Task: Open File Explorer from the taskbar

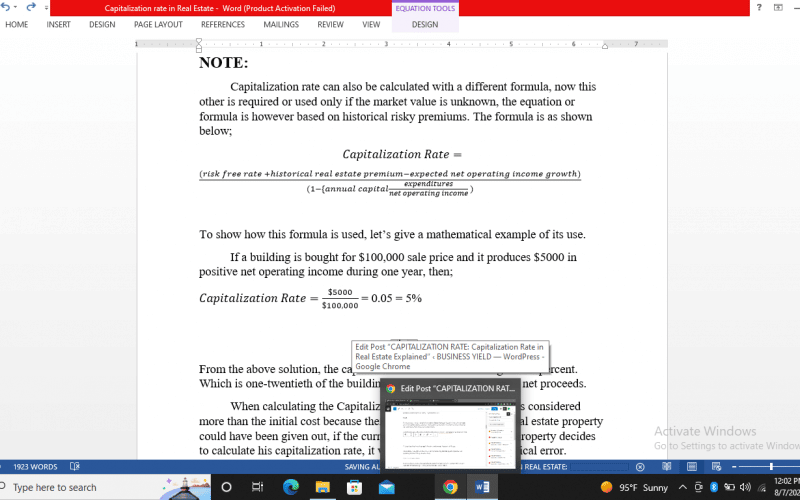Action: (x=324, y=487)
